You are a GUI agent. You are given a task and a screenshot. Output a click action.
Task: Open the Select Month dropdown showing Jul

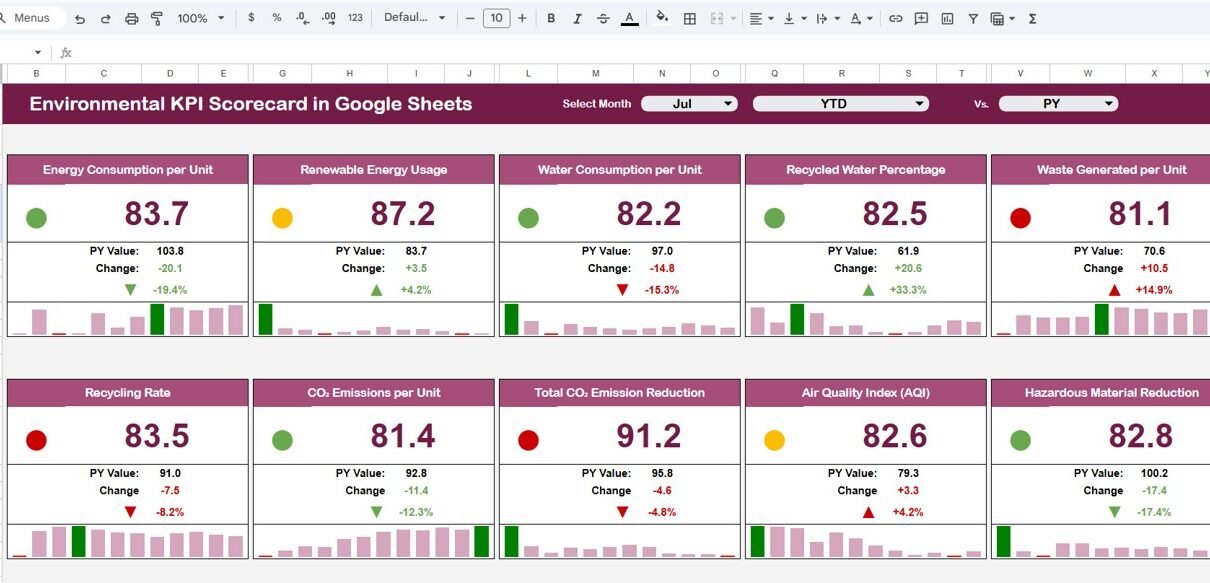pyautogui.click(x=689, y=104)
